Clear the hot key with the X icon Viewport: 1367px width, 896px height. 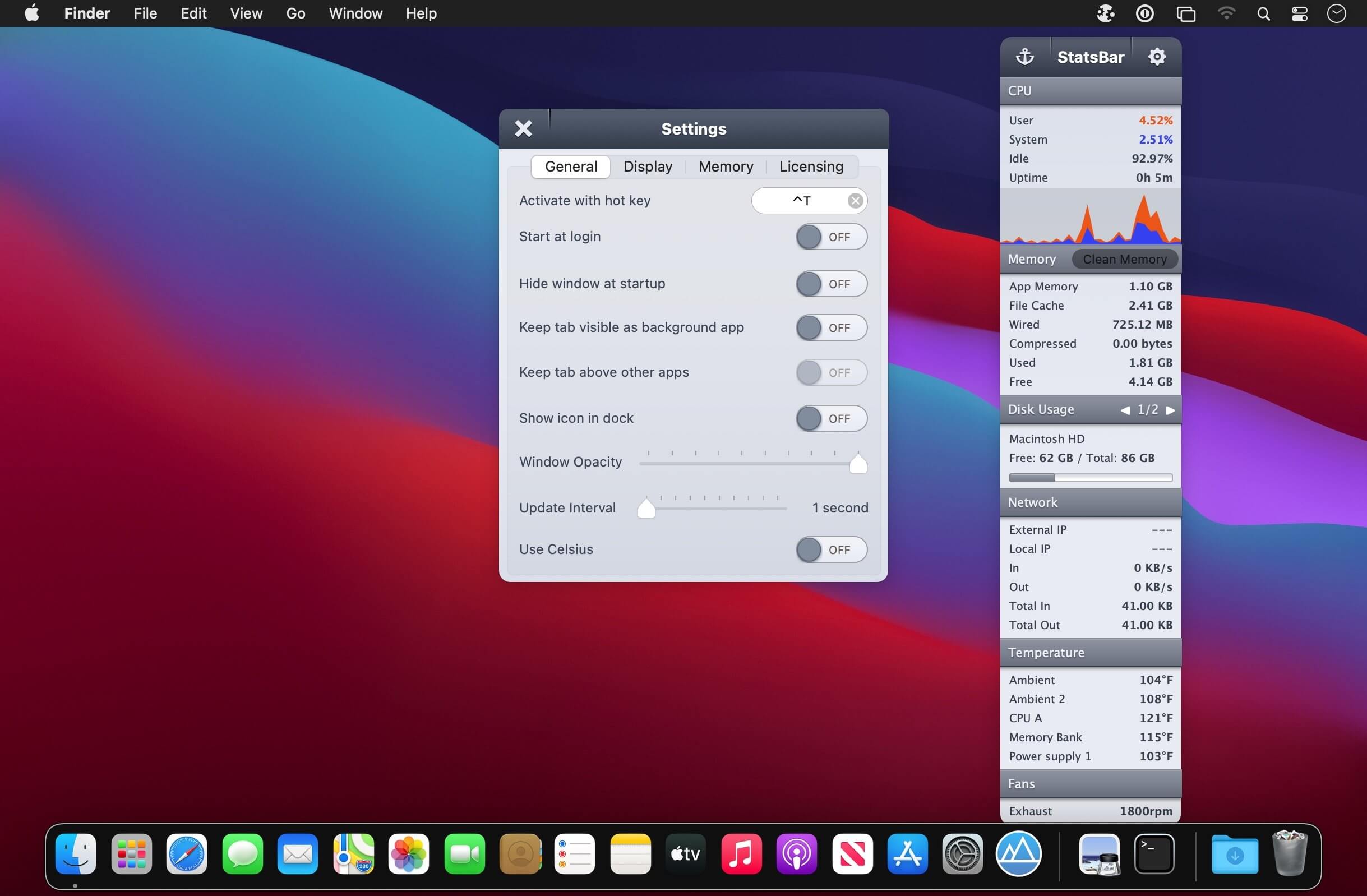click(855, 201)
